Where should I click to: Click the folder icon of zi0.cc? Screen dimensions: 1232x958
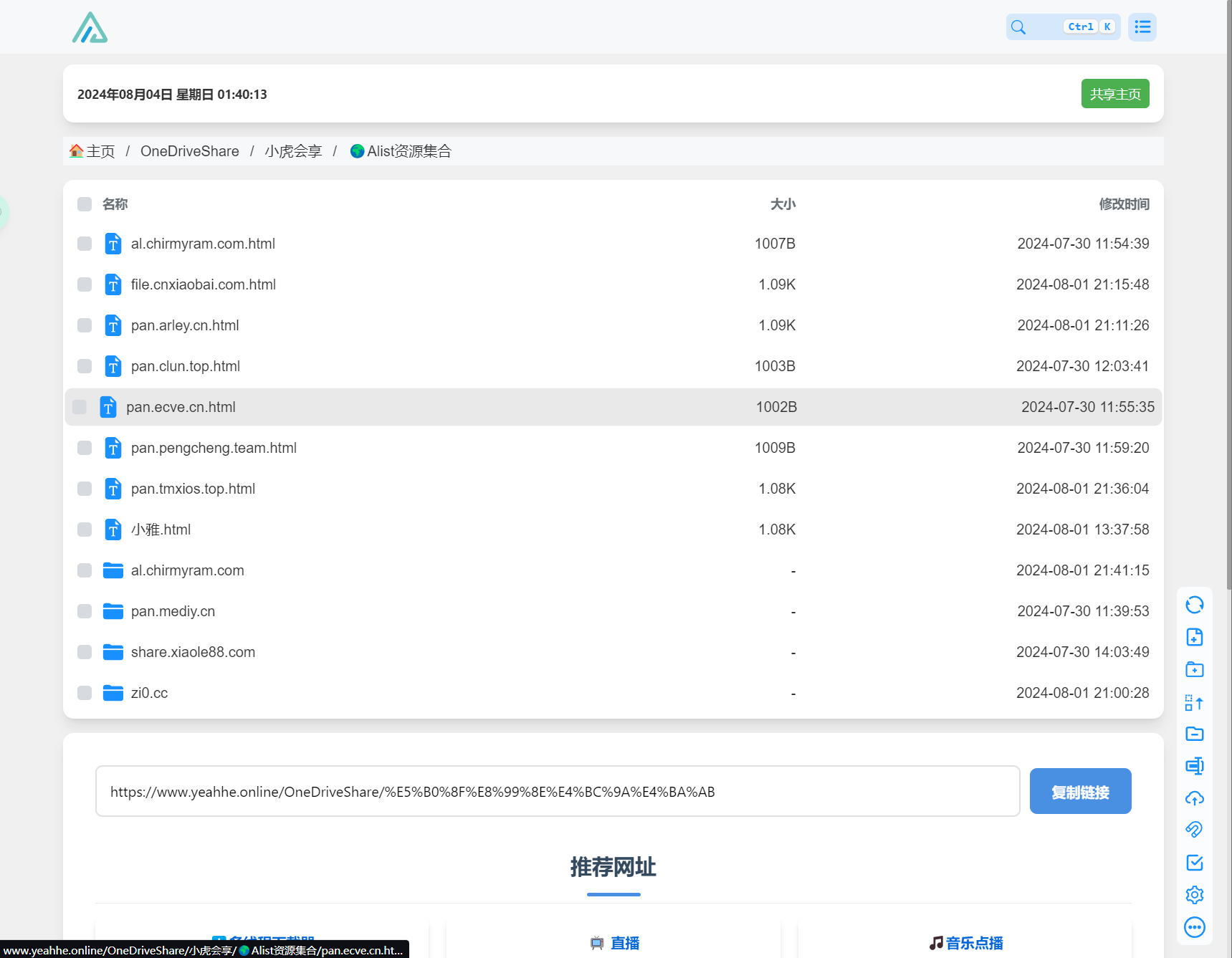(113, 693)
